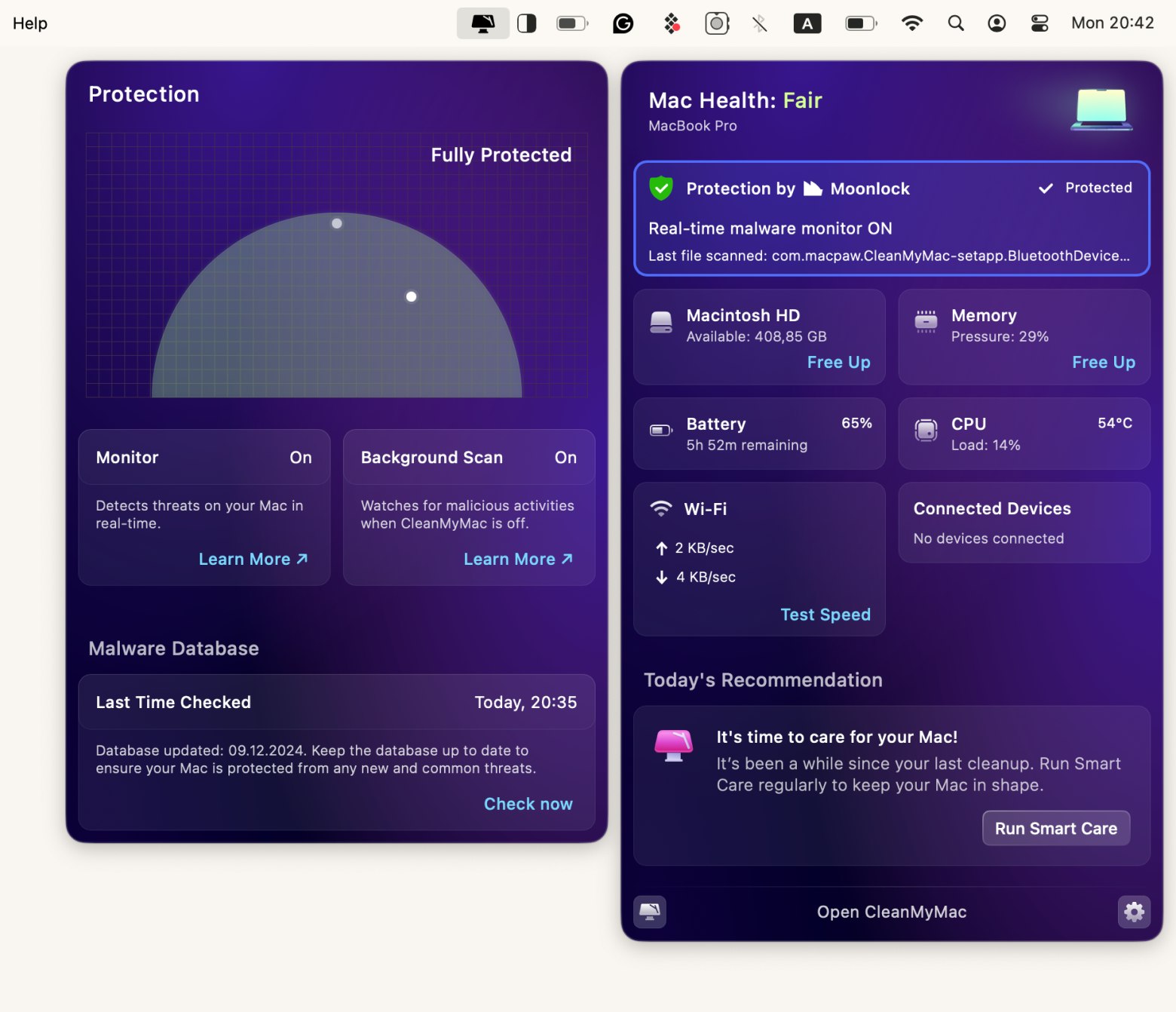Click Check now for malware database

click(x=528, y=805)
